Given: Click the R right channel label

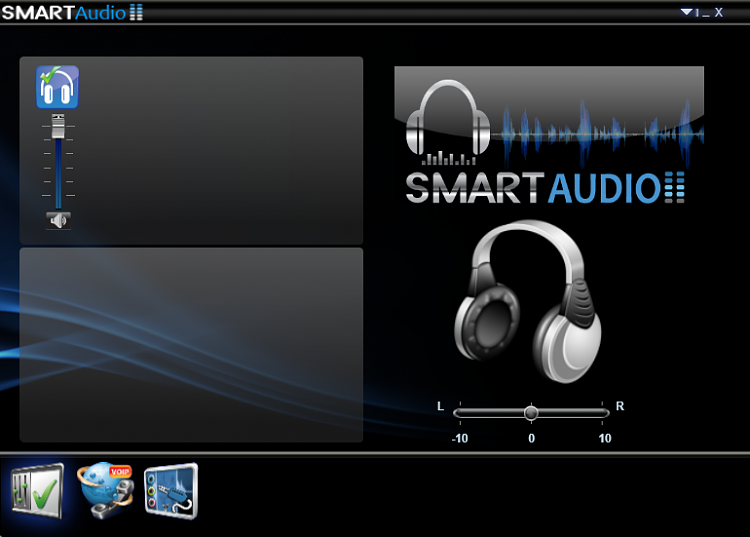Looking at the screenshot, I should click(x=620, y=406).
